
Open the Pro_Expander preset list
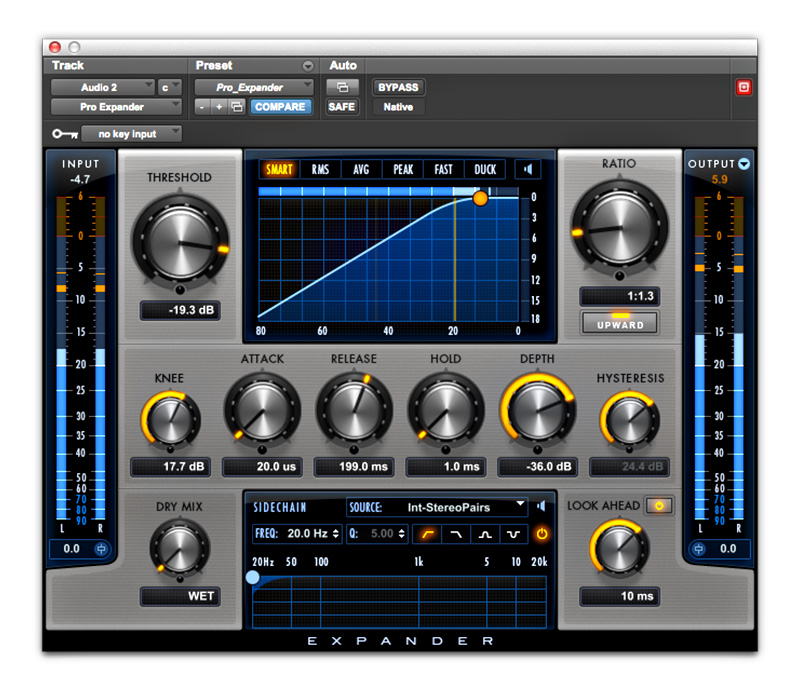[254, 87]
